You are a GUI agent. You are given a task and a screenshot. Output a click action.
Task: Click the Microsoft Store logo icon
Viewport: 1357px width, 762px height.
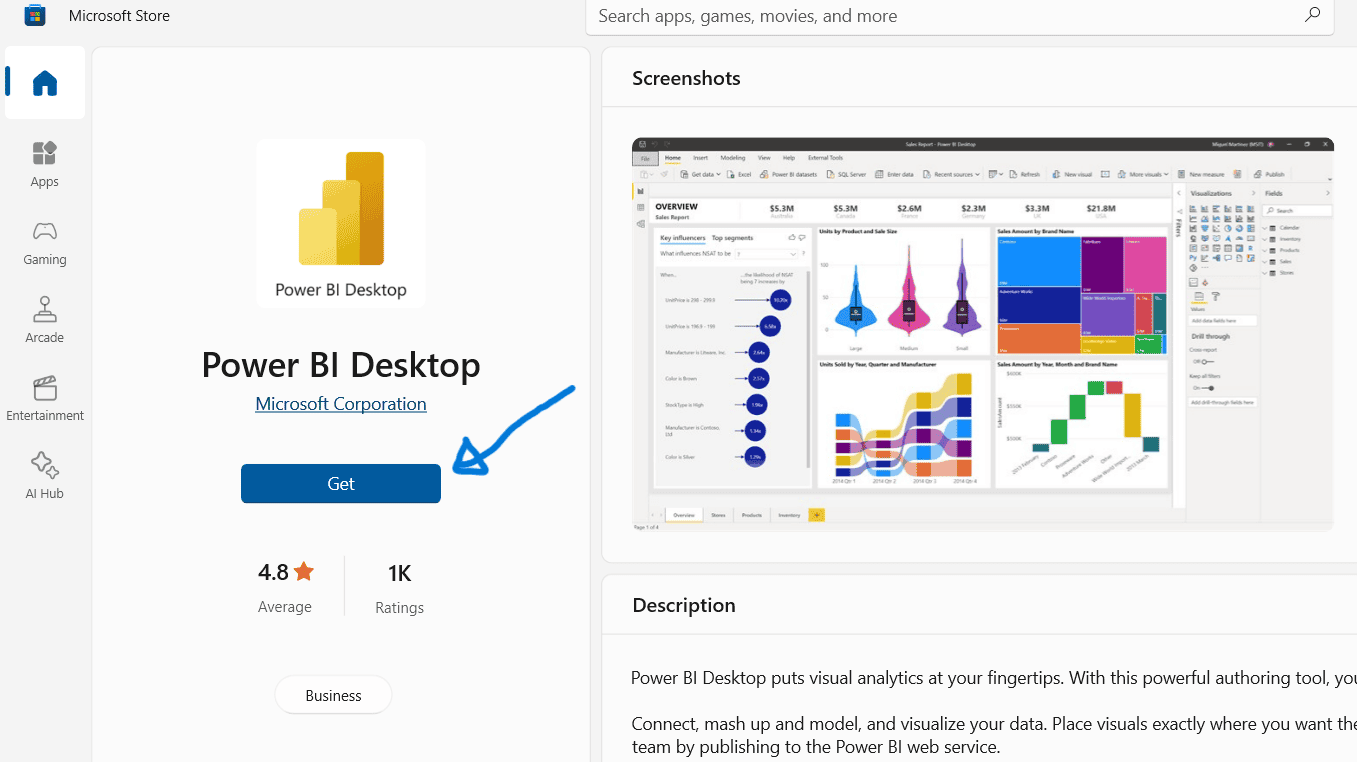tap(35, 15)
